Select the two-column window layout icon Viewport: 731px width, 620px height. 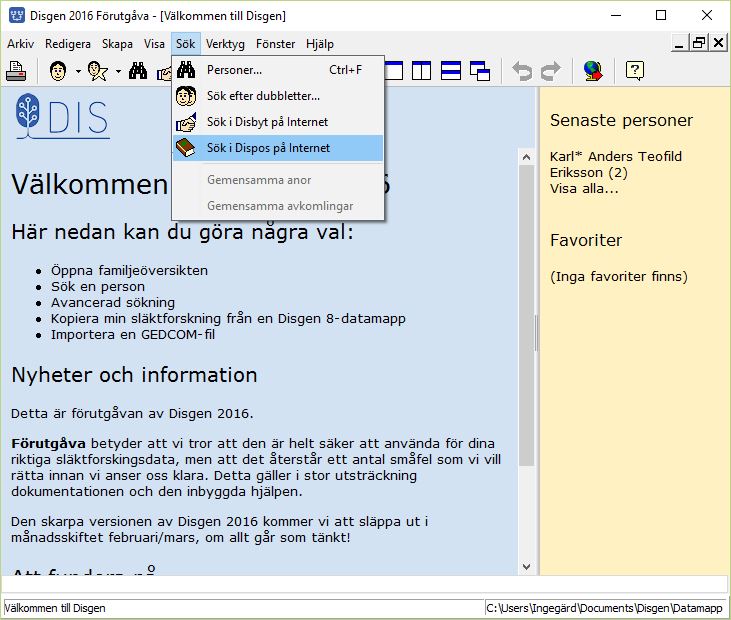point(421,71)
